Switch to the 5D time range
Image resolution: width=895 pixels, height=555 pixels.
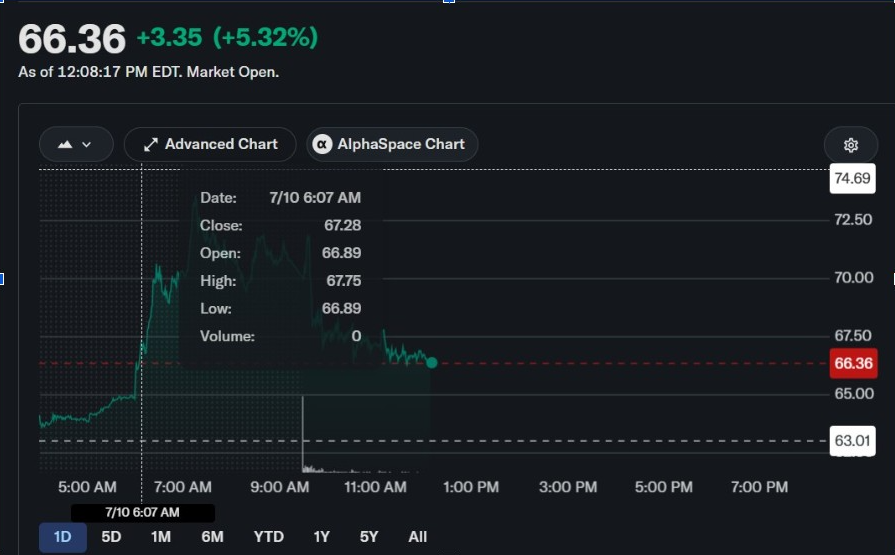(x=111, y=537)
